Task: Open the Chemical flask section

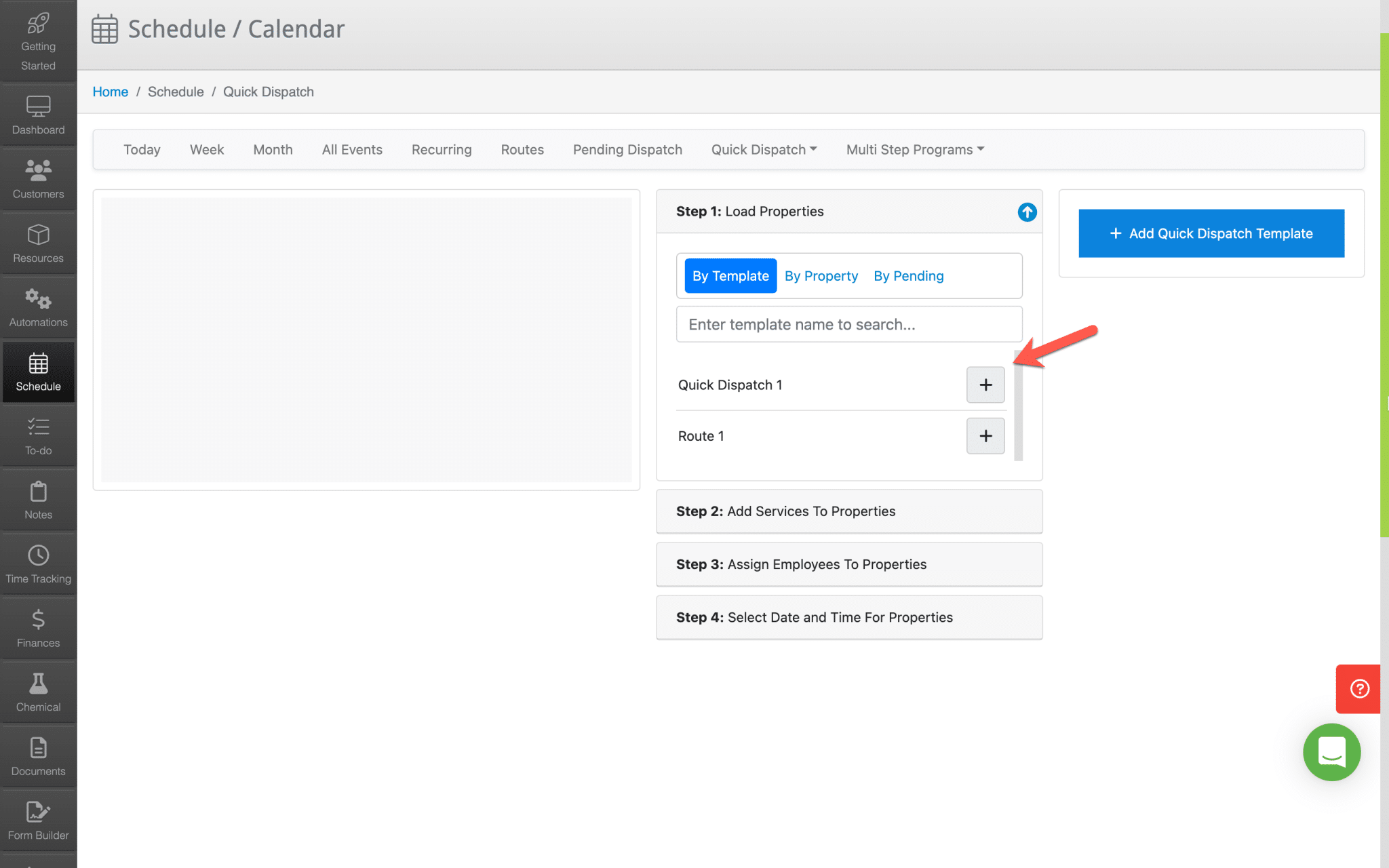Action: click(x=38, y=692)
